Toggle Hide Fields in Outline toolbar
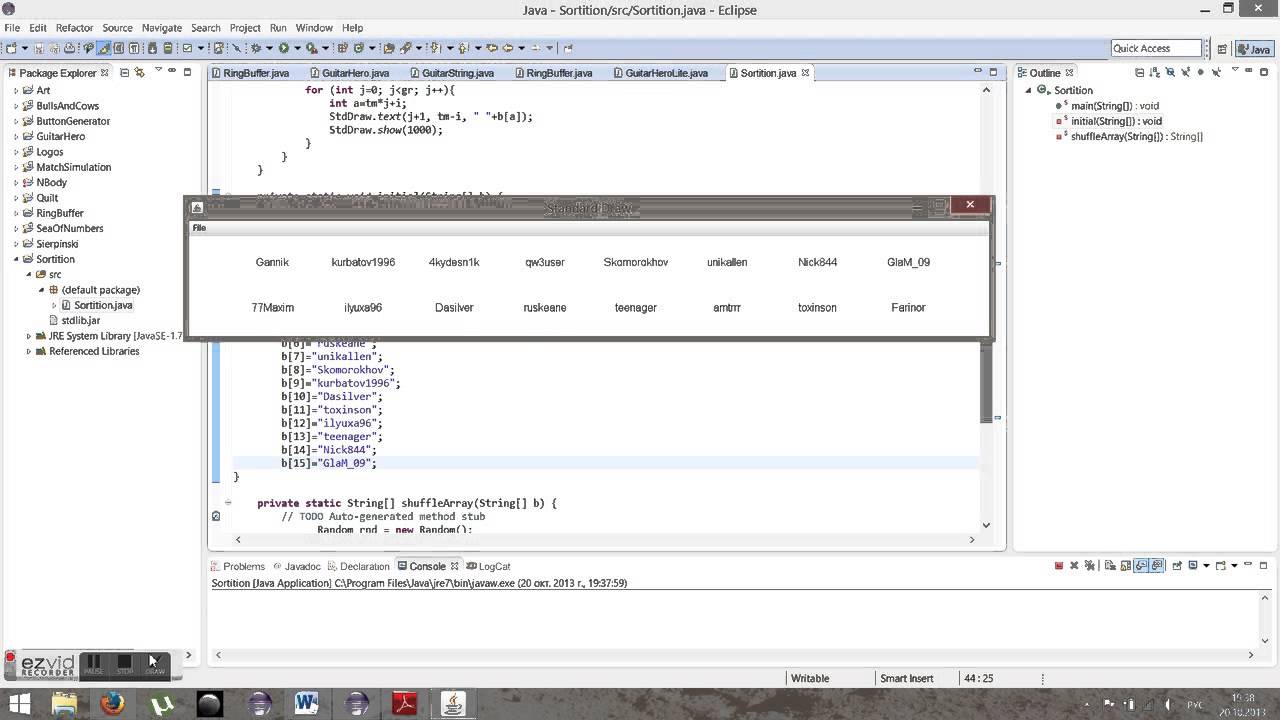Screen dimensions: 1280x720 pyautogui.click(x=1170, y=72)
